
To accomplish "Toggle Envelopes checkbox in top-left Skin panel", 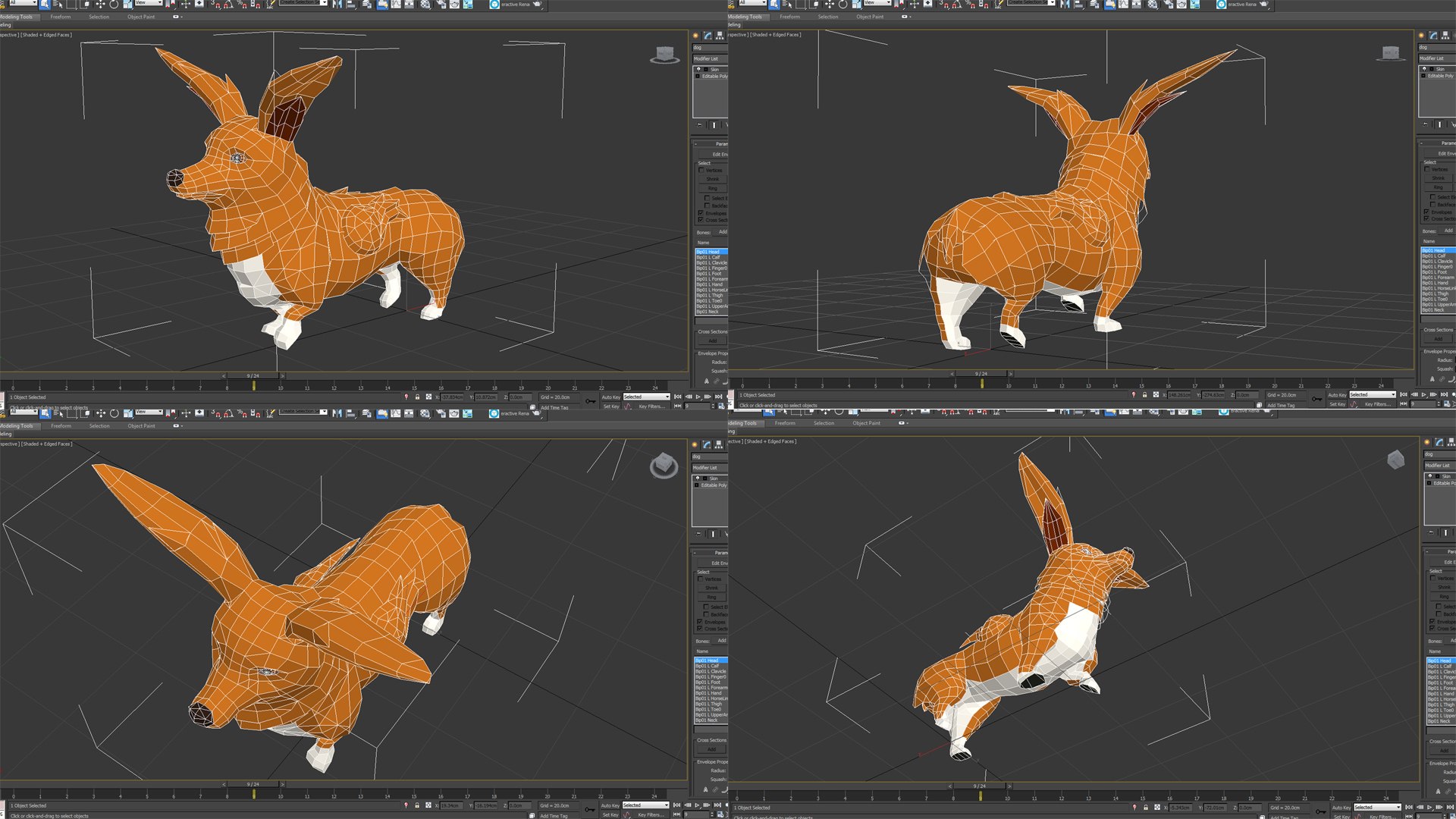I will (x=701, y=213).
